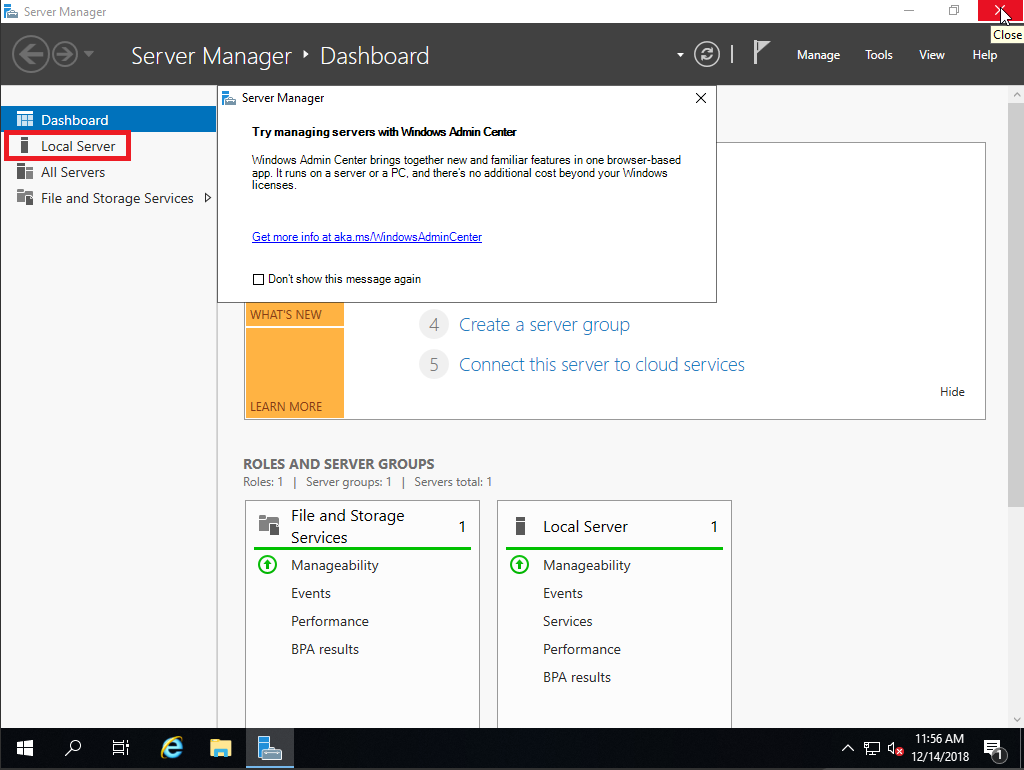This screenshot has height=770, width=1024.
Task: Open the Notifications flag icon
Action: [x=761, y=52]
